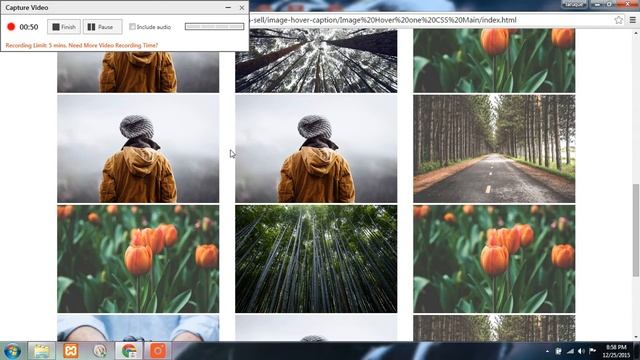Click the Finish recording button
The image size is (640, 360).
pyautogui.click(x=64, y=27)
